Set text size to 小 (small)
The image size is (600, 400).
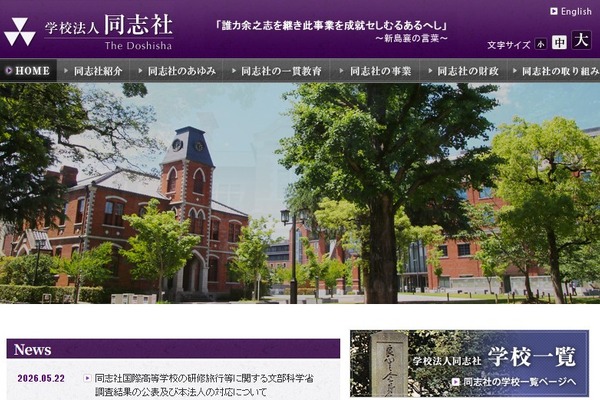pos(541,44)
